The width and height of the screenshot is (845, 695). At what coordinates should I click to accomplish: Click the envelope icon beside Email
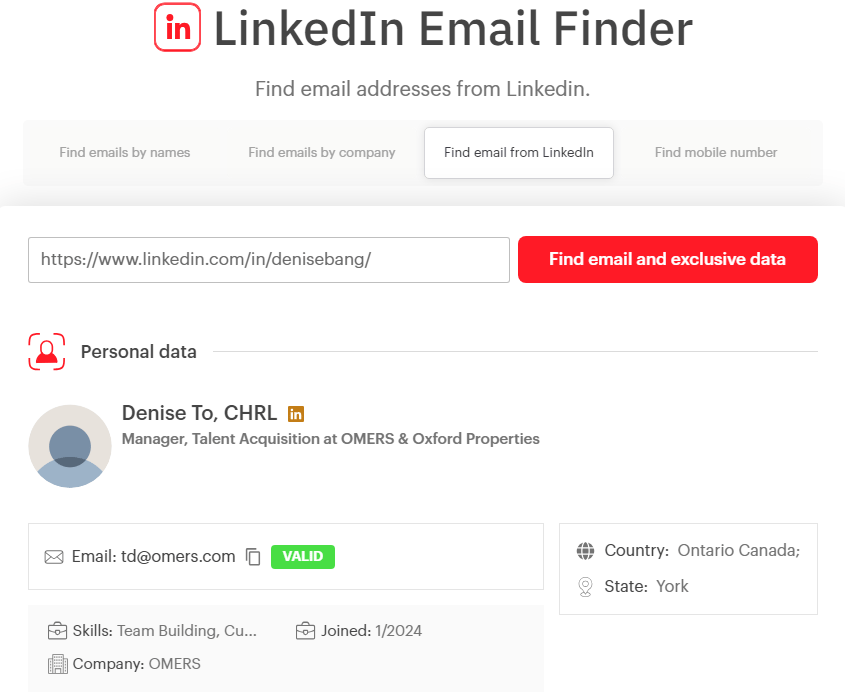point(54,557)
